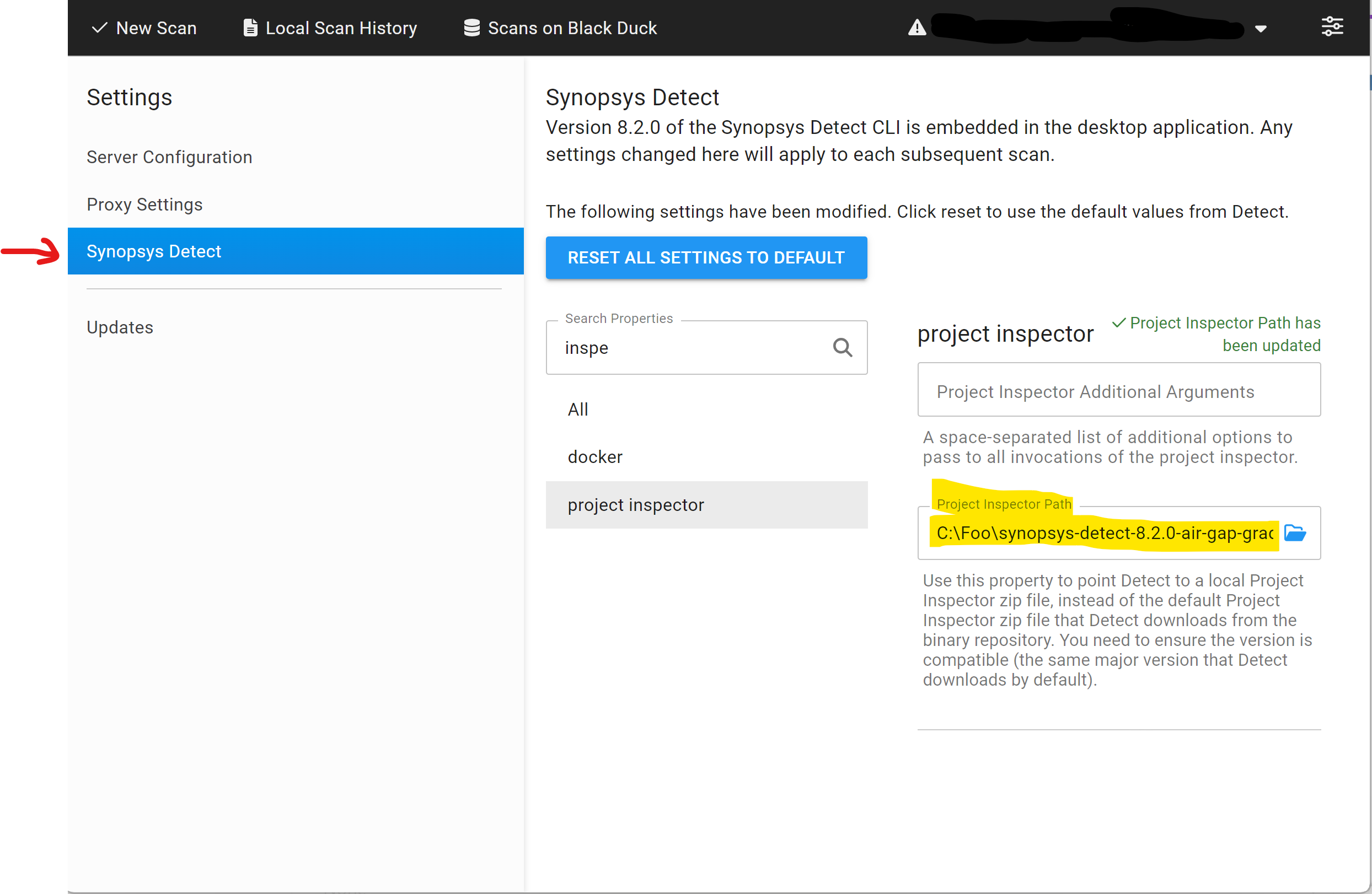
Task: Click the Project Inspector Additional Arguments field
Action: [x=1118, y=391]
